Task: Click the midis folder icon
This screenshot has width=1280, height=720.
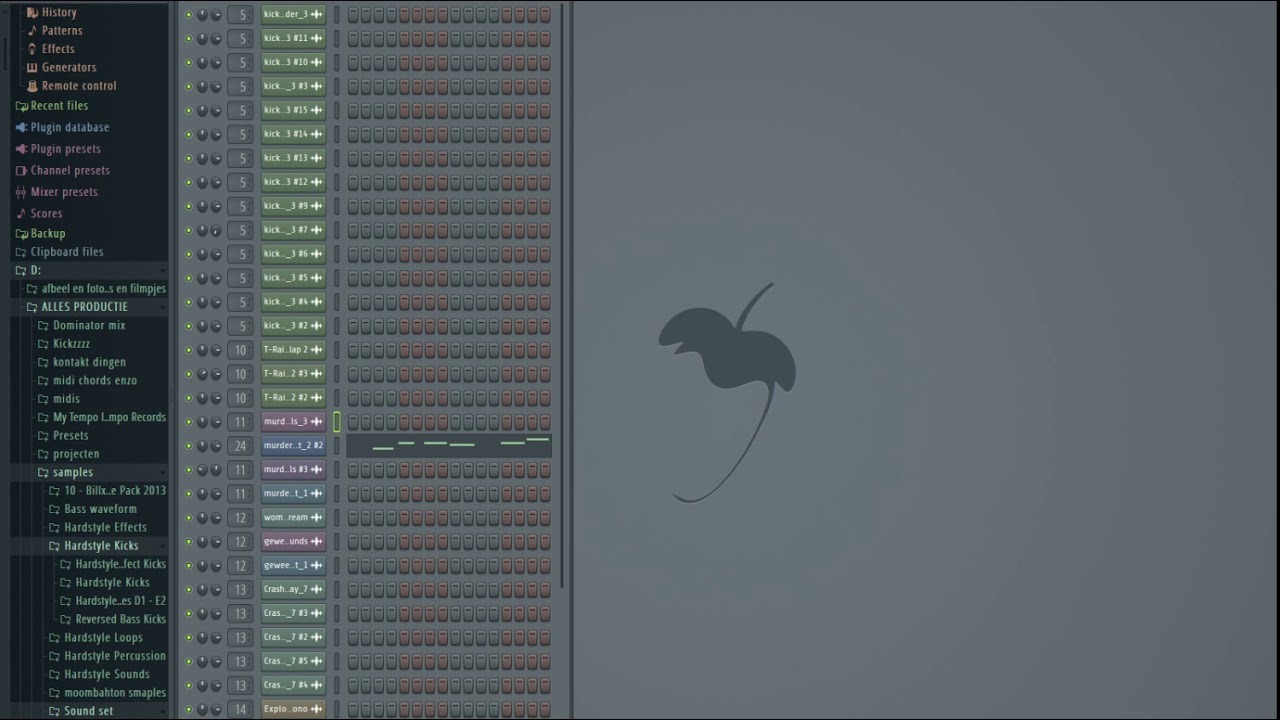Action: point(43,399)
